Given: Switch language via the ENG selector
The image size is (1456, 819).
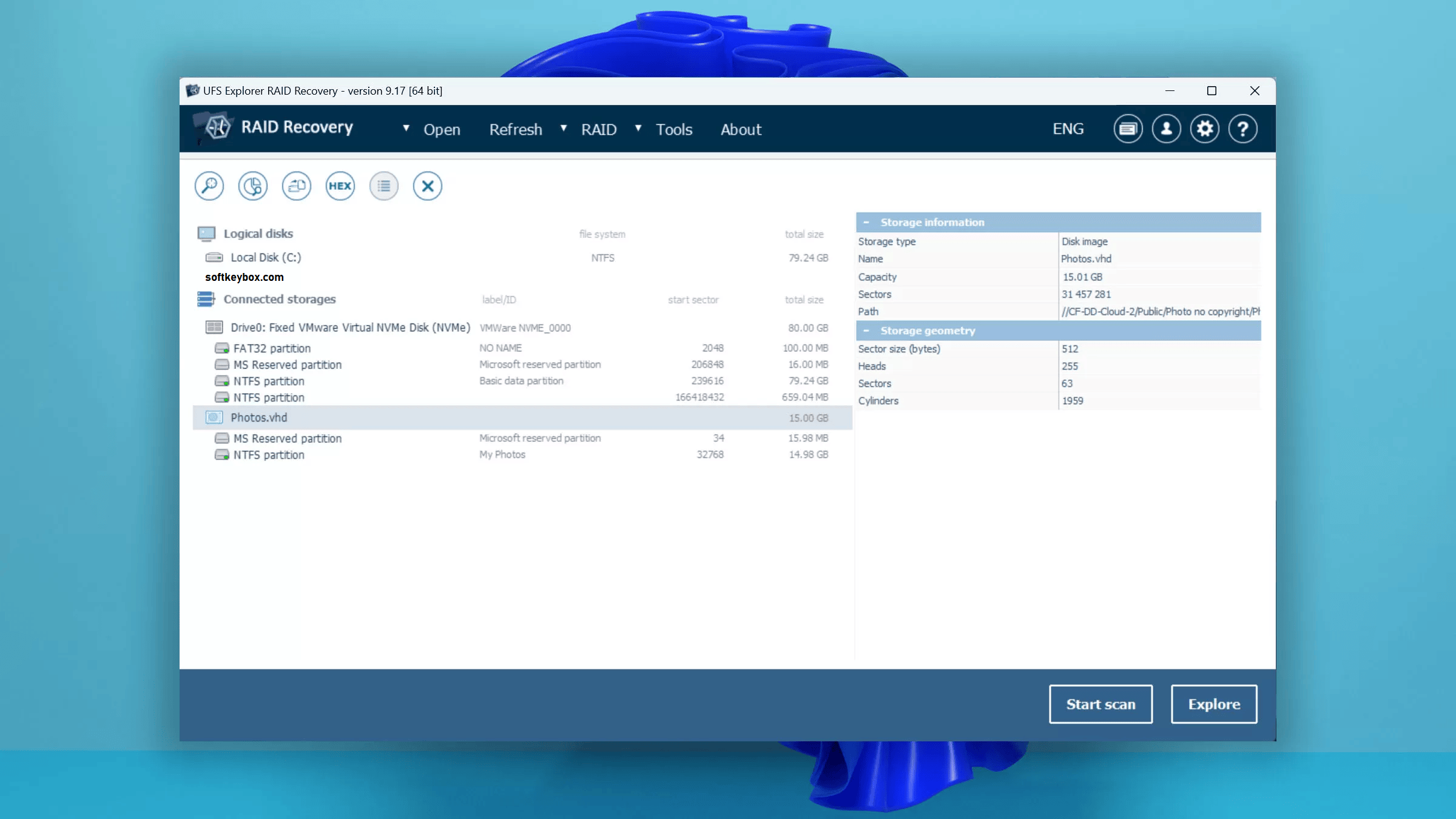Looking at the screenshot, I should [x=1068, y=128].
